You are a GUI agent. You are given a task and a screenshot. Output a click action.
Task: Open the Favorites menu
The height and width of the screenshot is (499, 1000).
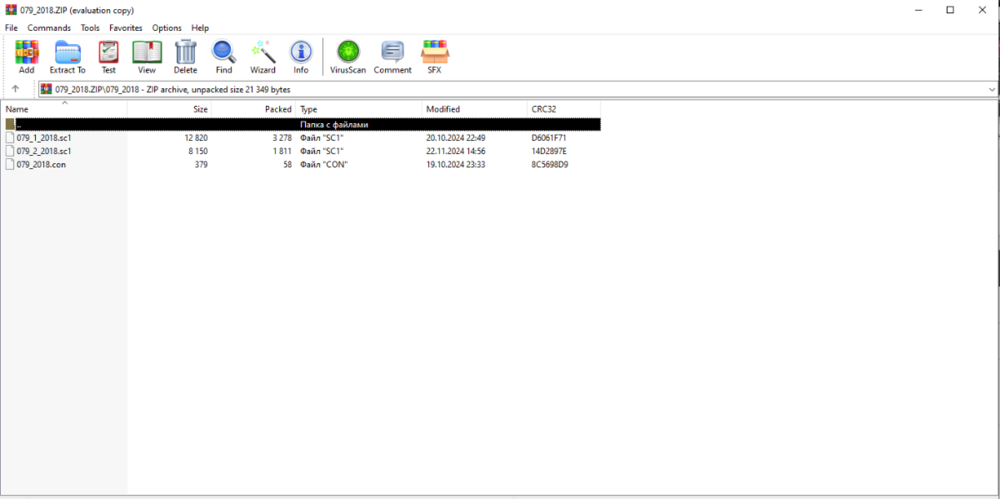click(x=126, y=28)
